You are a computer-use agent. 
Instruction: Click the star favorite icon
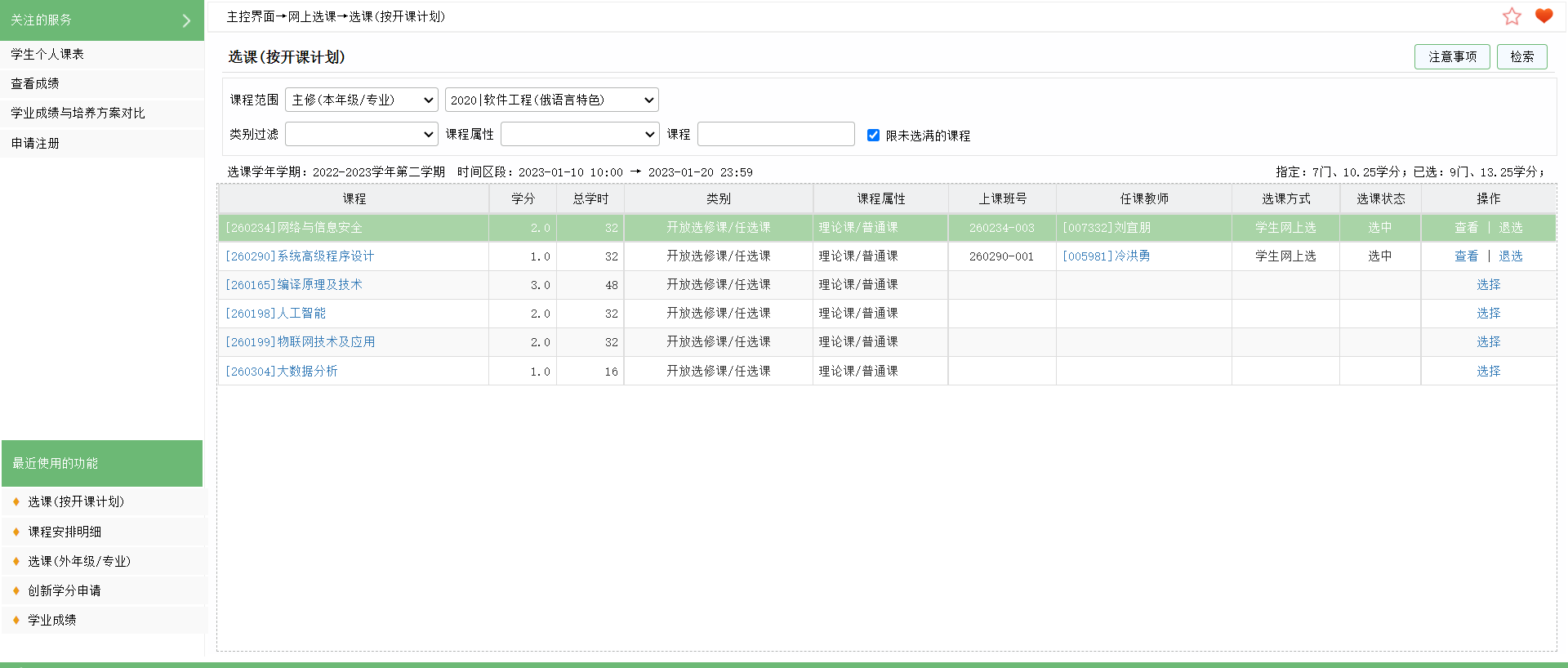coord(1512,16)
